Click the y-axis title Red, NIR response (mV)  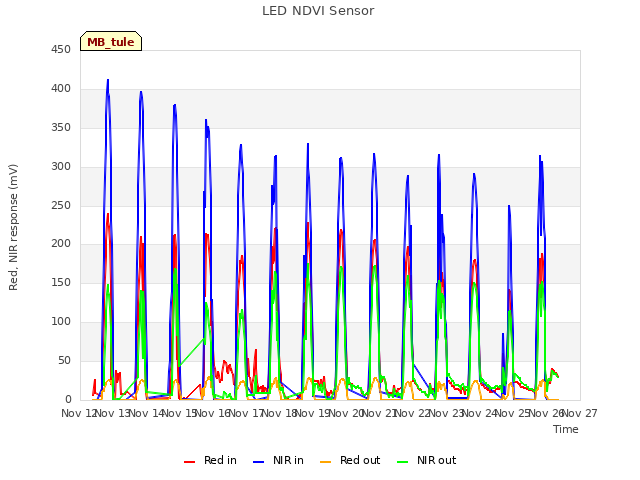click(13, 227)
